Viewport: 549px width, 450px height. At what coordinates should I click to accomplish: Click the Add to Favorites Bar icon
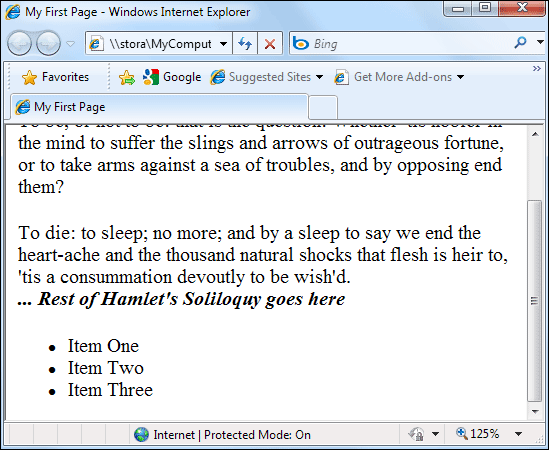(127, 77)
